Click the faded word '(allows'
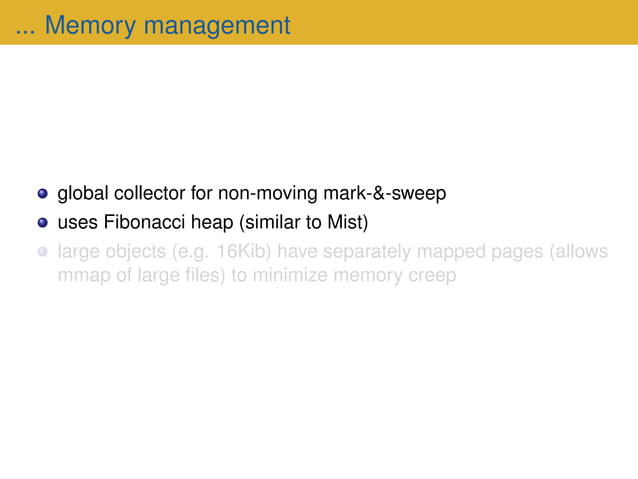 tap(579, 252)
